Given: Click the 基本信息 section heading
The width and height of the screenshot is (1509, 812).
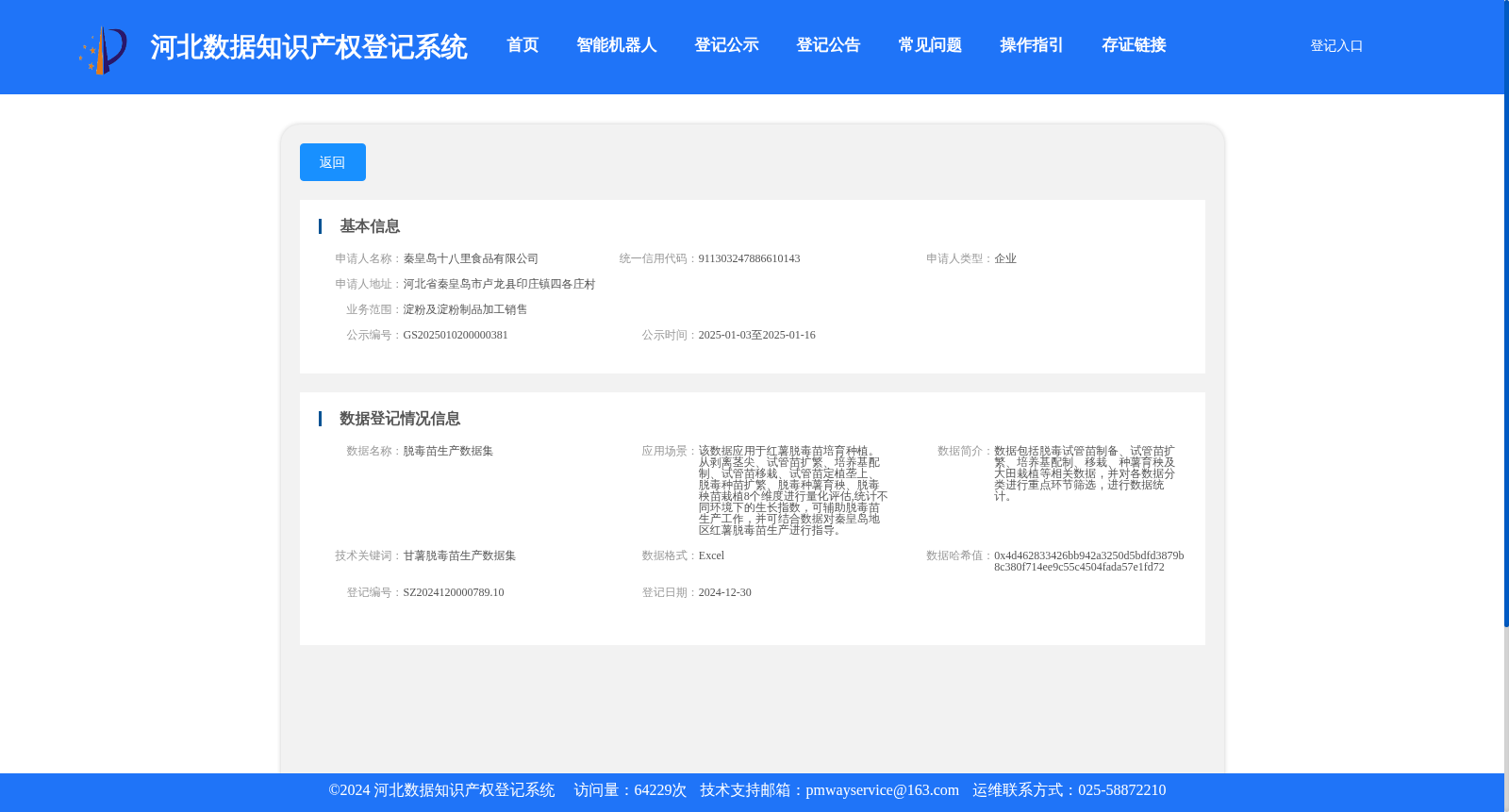Looking at the screenshot, I should [x=370, y=226].
